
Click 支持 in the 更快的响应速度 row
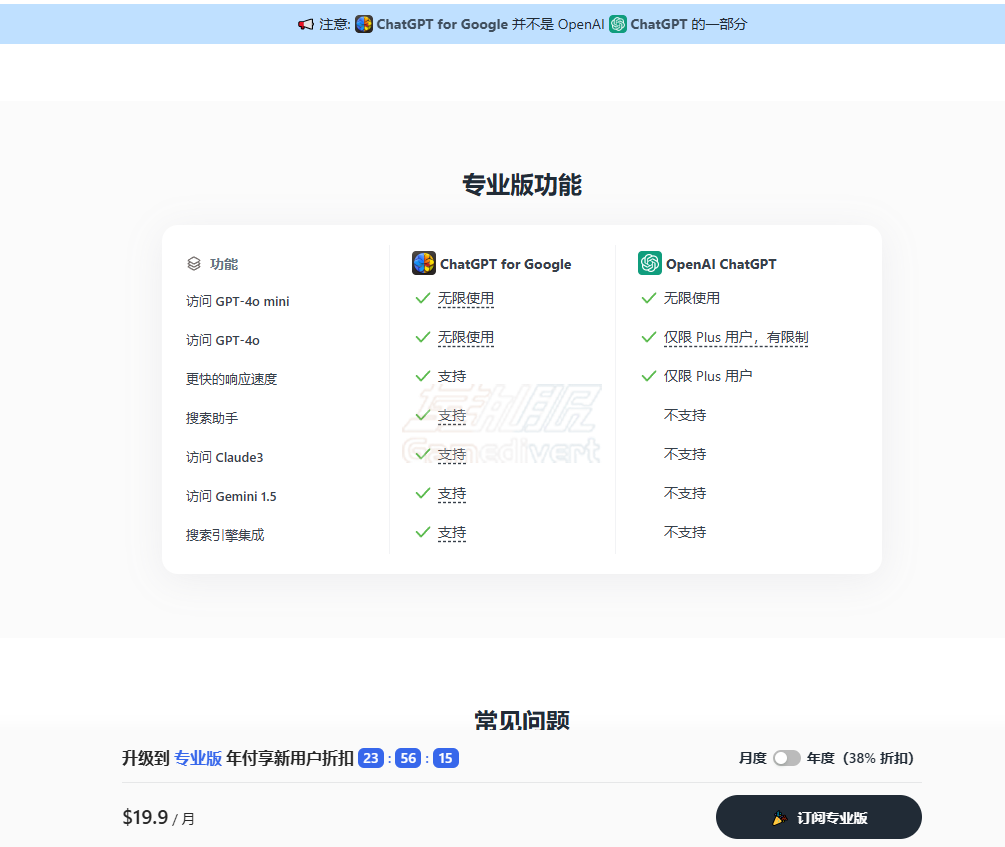pos(452,376)
